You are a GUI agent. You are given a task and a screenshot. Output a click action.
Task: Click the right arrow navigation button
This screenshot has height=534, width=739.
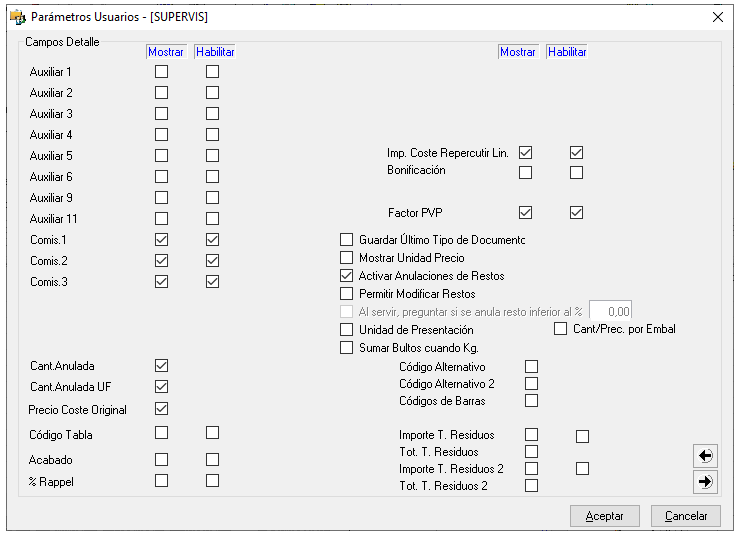[x=705, y=482]
